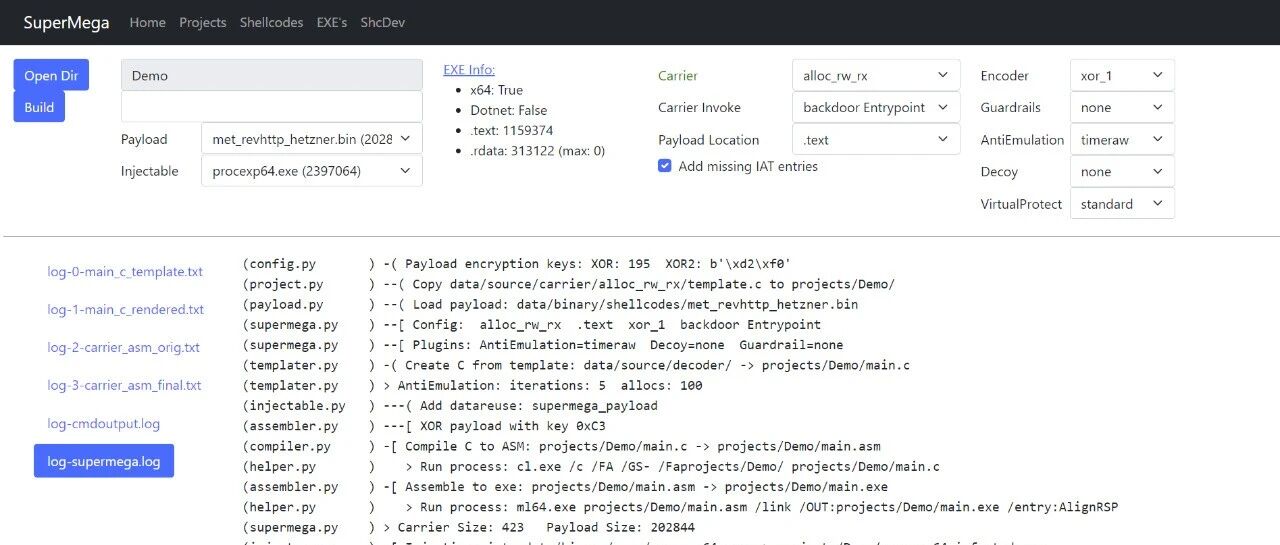The height and width of the screenshot is (545, 1280).
Task: Click log line 'Load payload: data/binary/shellcodes'
Action: pos(550,304)
